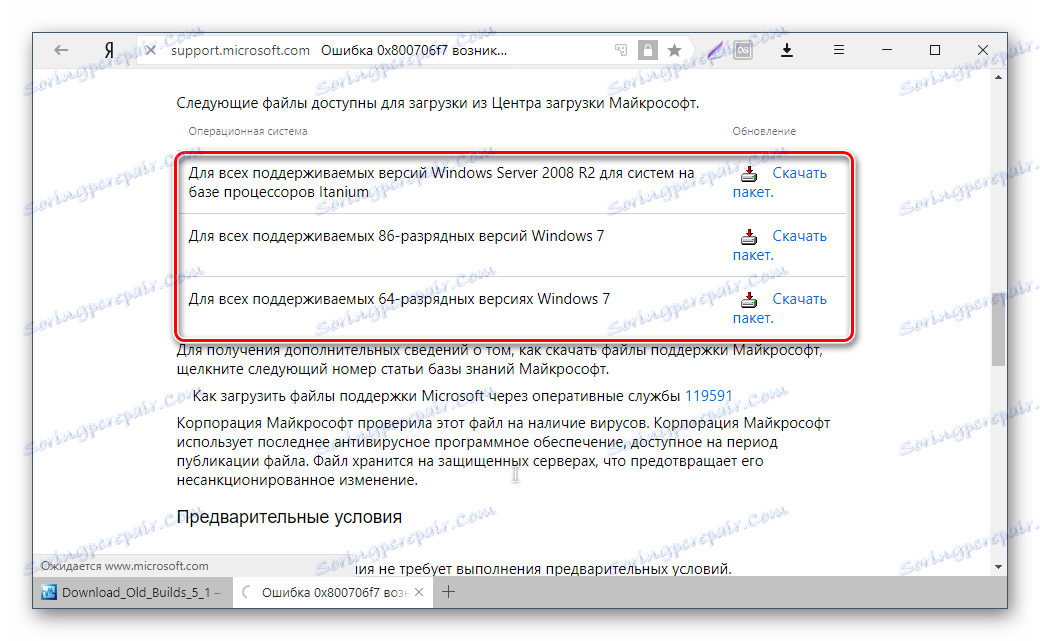Click the address field showing support.microsoft.com
The width and height of the screenshot is (1040, 641).
tap(240, 50)
